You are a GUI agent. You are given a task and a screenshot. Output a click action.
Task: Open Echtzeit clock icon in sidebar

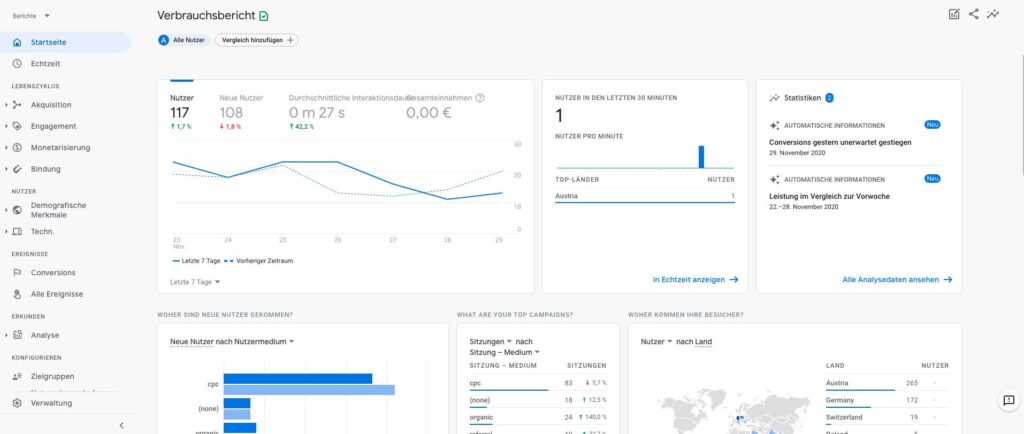[x=17, y=64]
